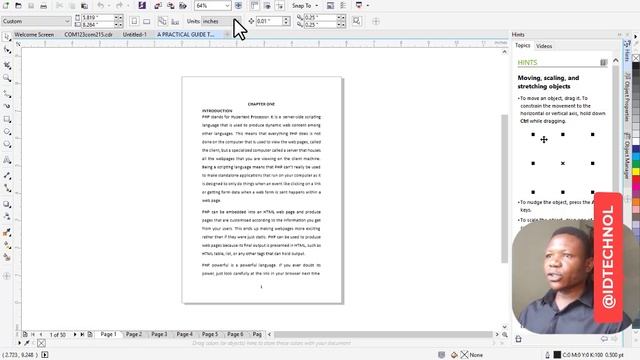640x360 pixels.
Task: Open a file with the Open folder icon
Action: tap(18, 6)
